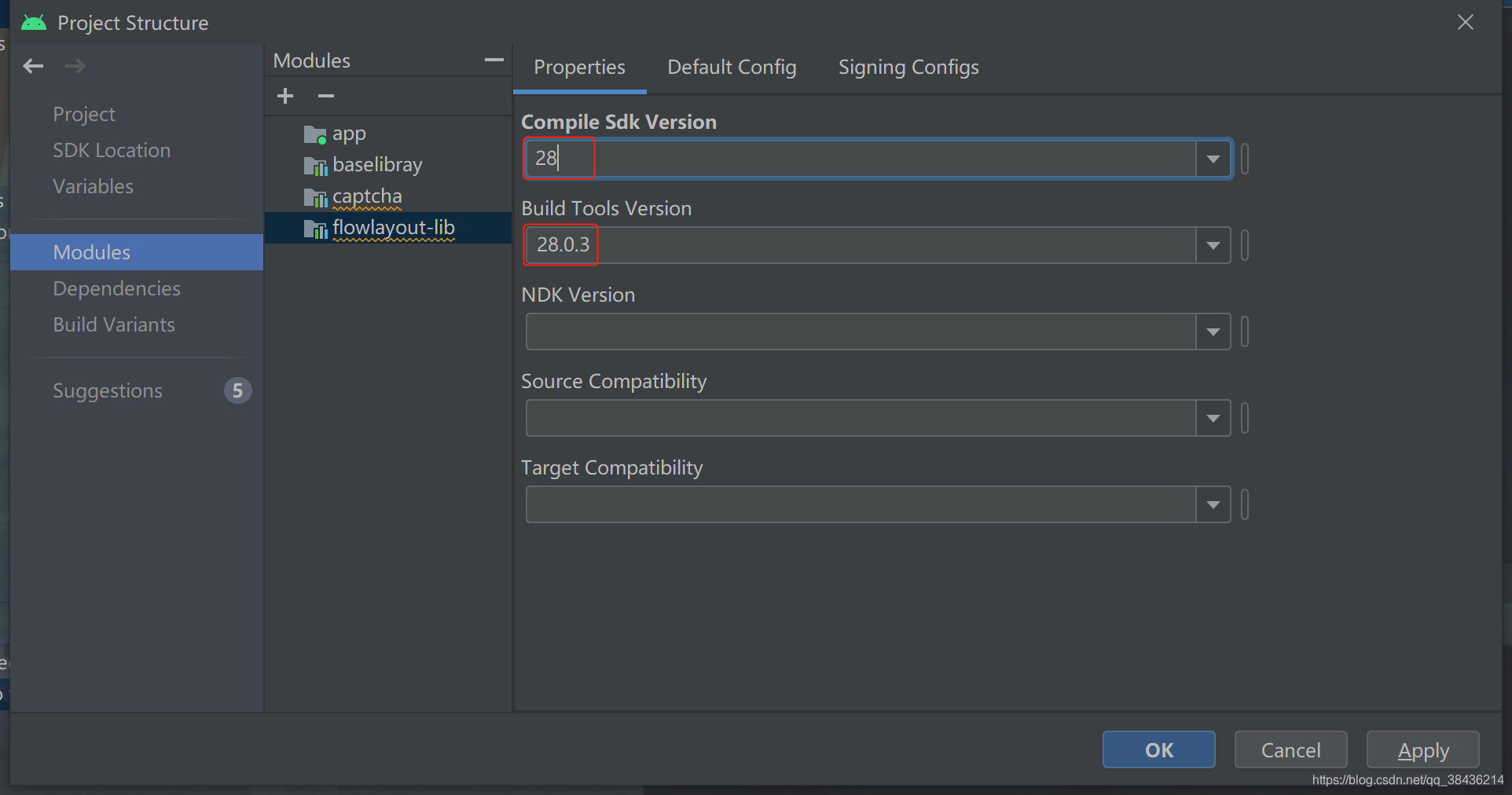
Task: Switch to the Signing Configs tab
Action: coord(908,68)
